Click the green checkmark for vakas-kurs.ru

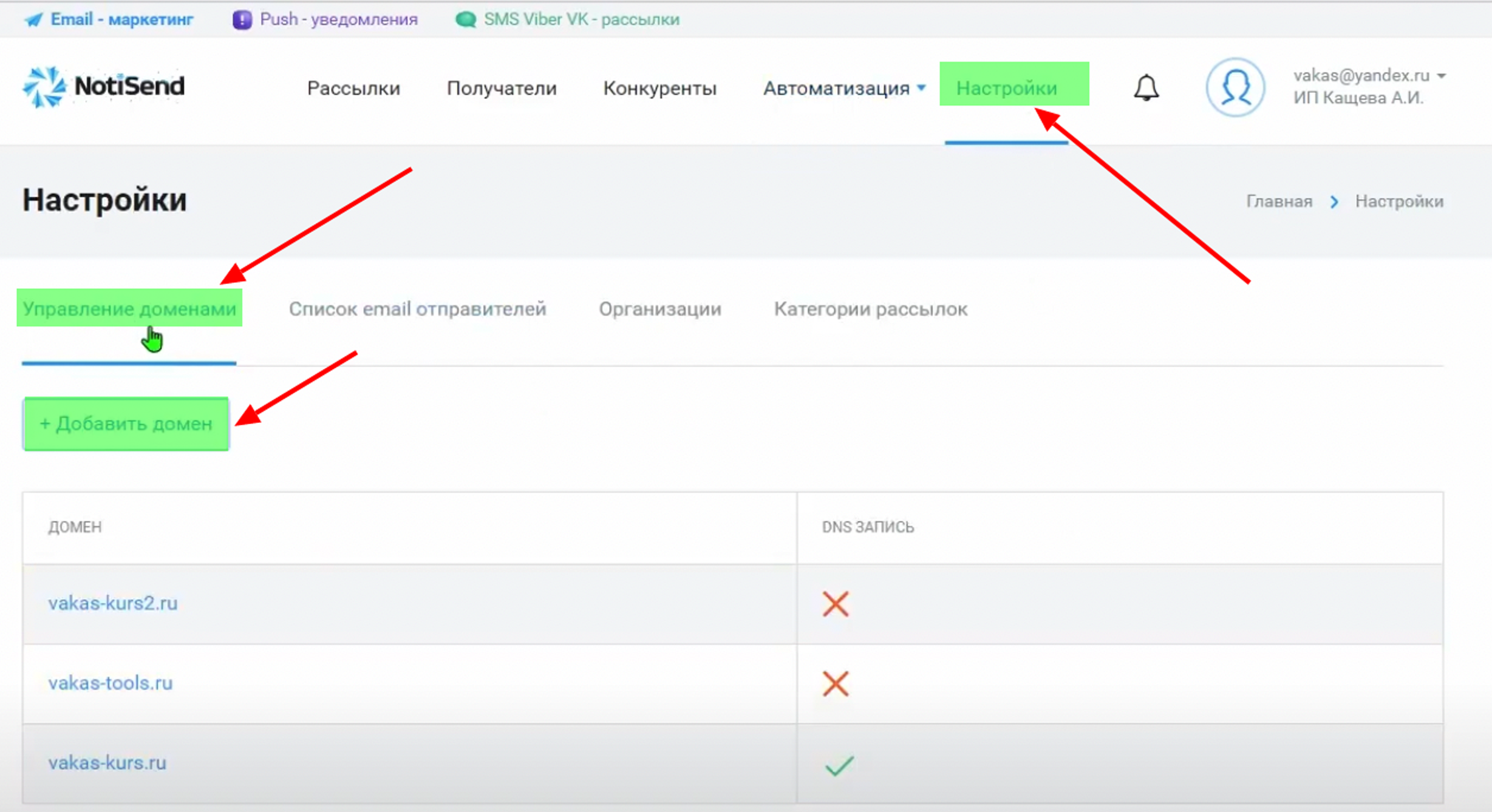(x=839, y=765)
